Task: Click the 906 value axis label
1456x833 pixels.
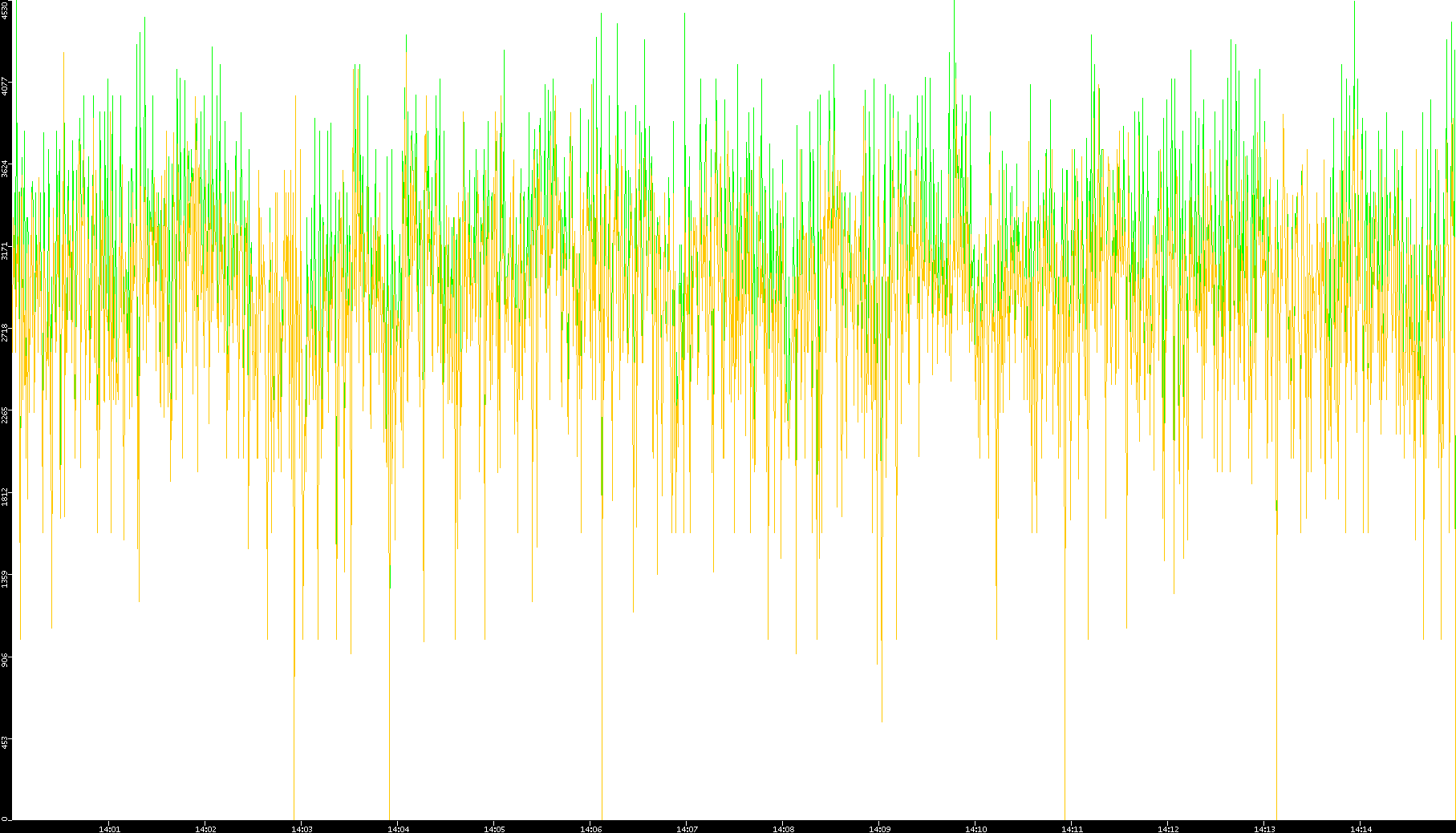Action: tap(5, 660)
